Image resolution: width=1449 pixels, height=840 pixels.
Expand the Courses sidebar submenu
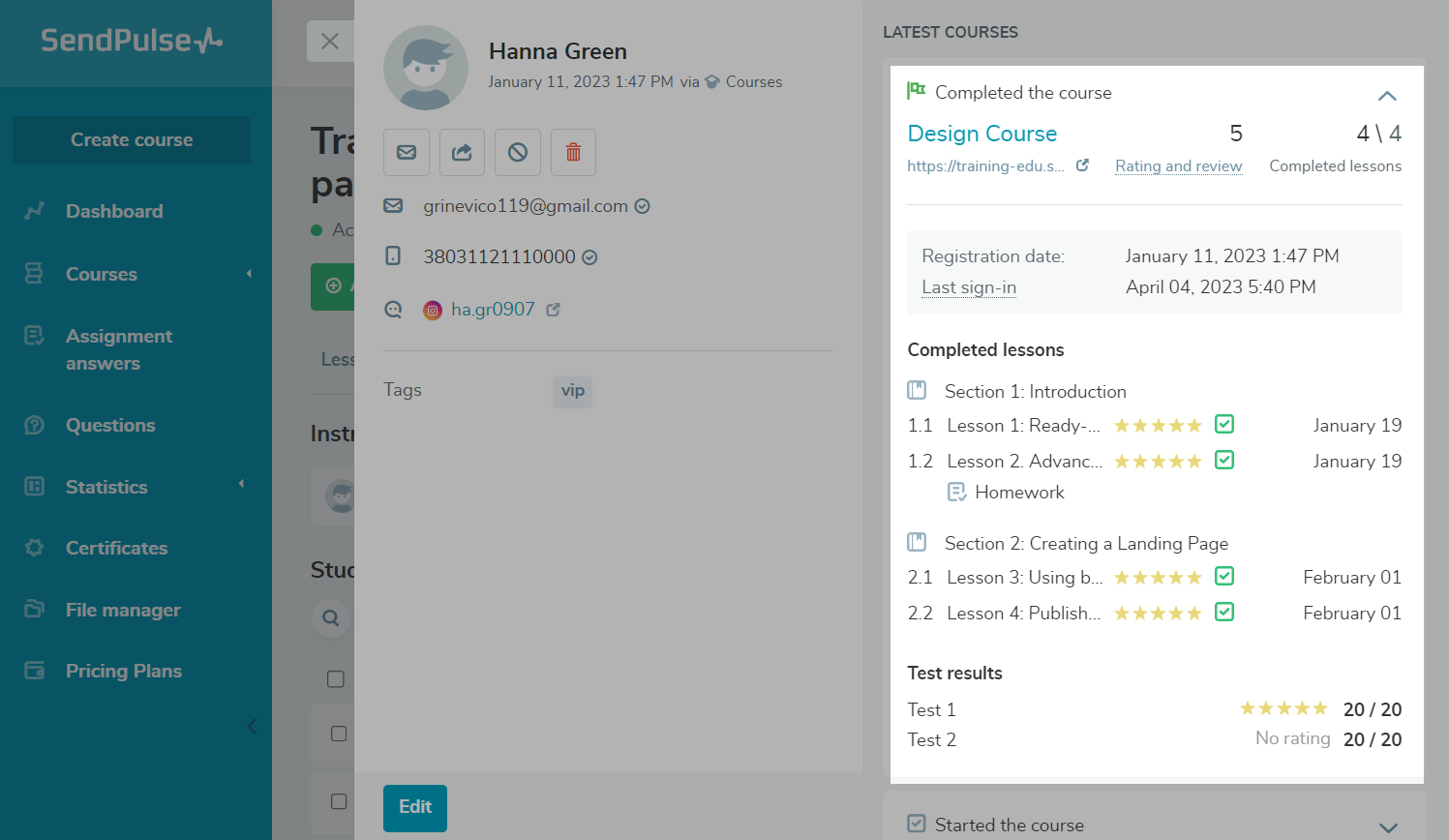(x=249, y=274)
